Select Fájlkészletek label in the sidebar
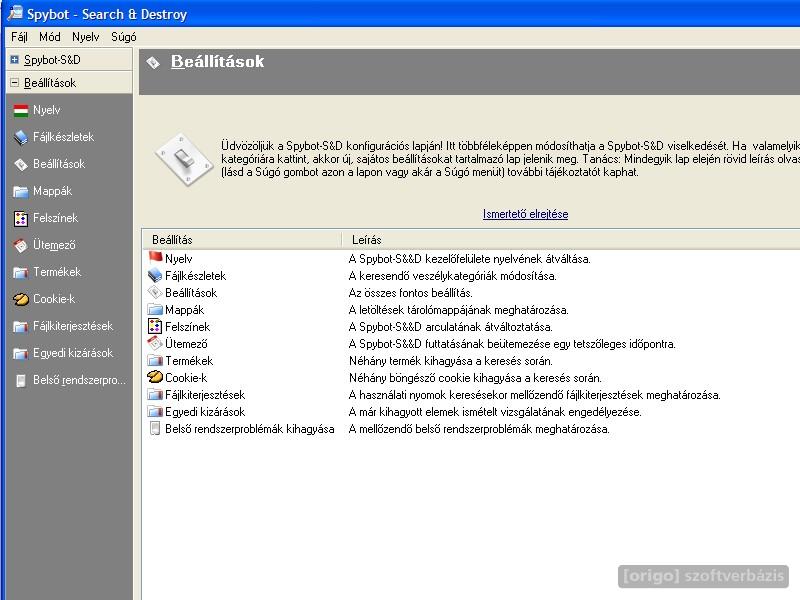 pyautogui.click(x=64, y=137)
